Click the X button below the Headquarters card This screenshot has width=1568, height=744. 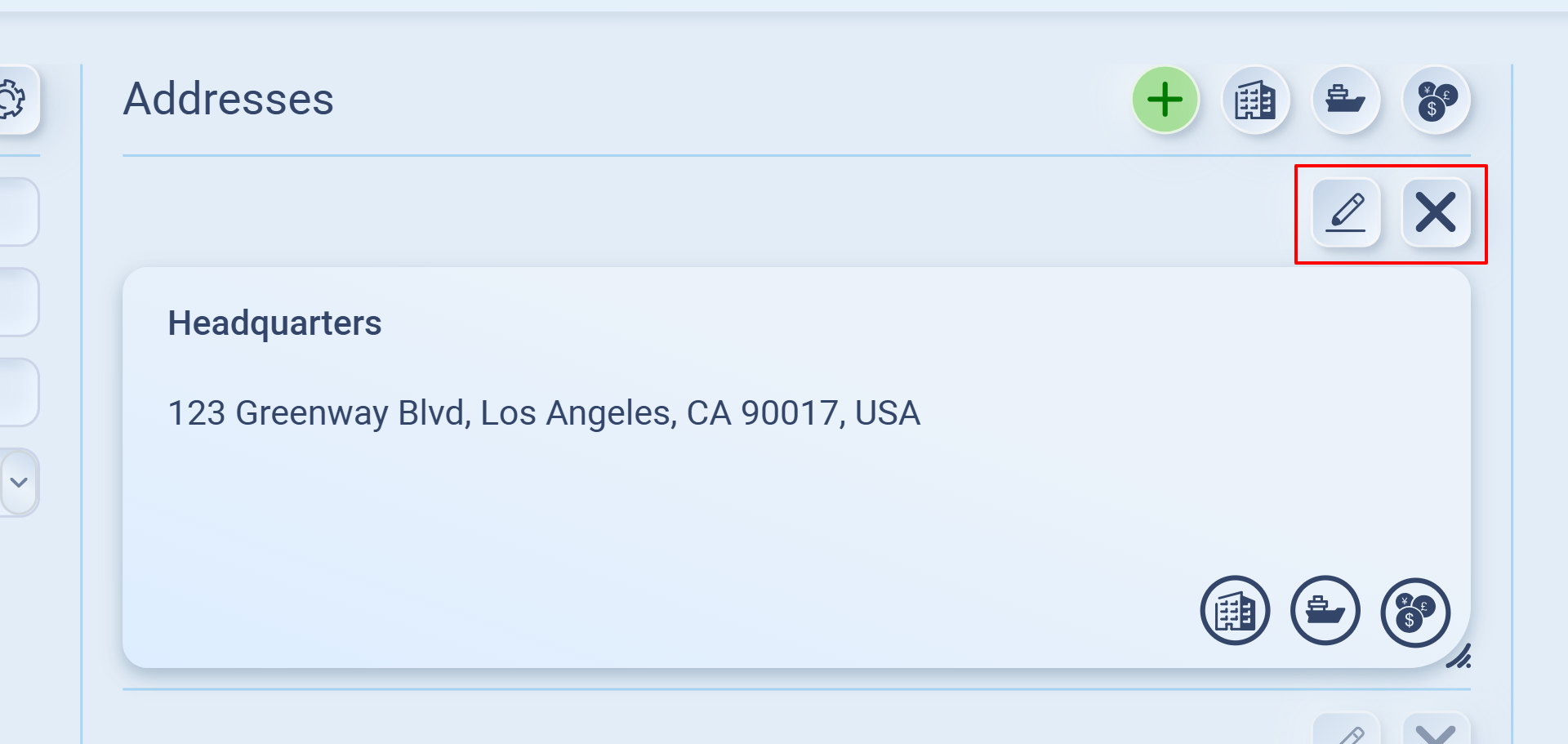click(1436, 733)
